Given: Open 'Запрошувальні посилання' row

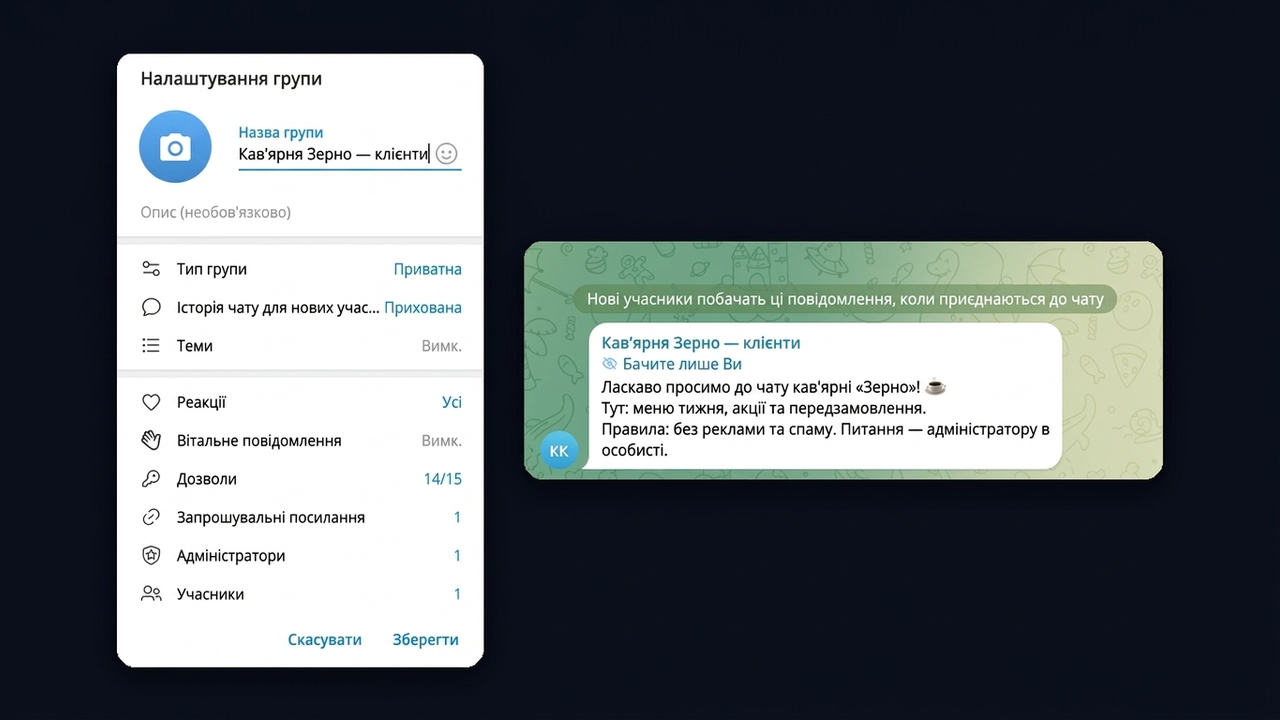Looking at the screenshot, I should (x=300, y=518).
